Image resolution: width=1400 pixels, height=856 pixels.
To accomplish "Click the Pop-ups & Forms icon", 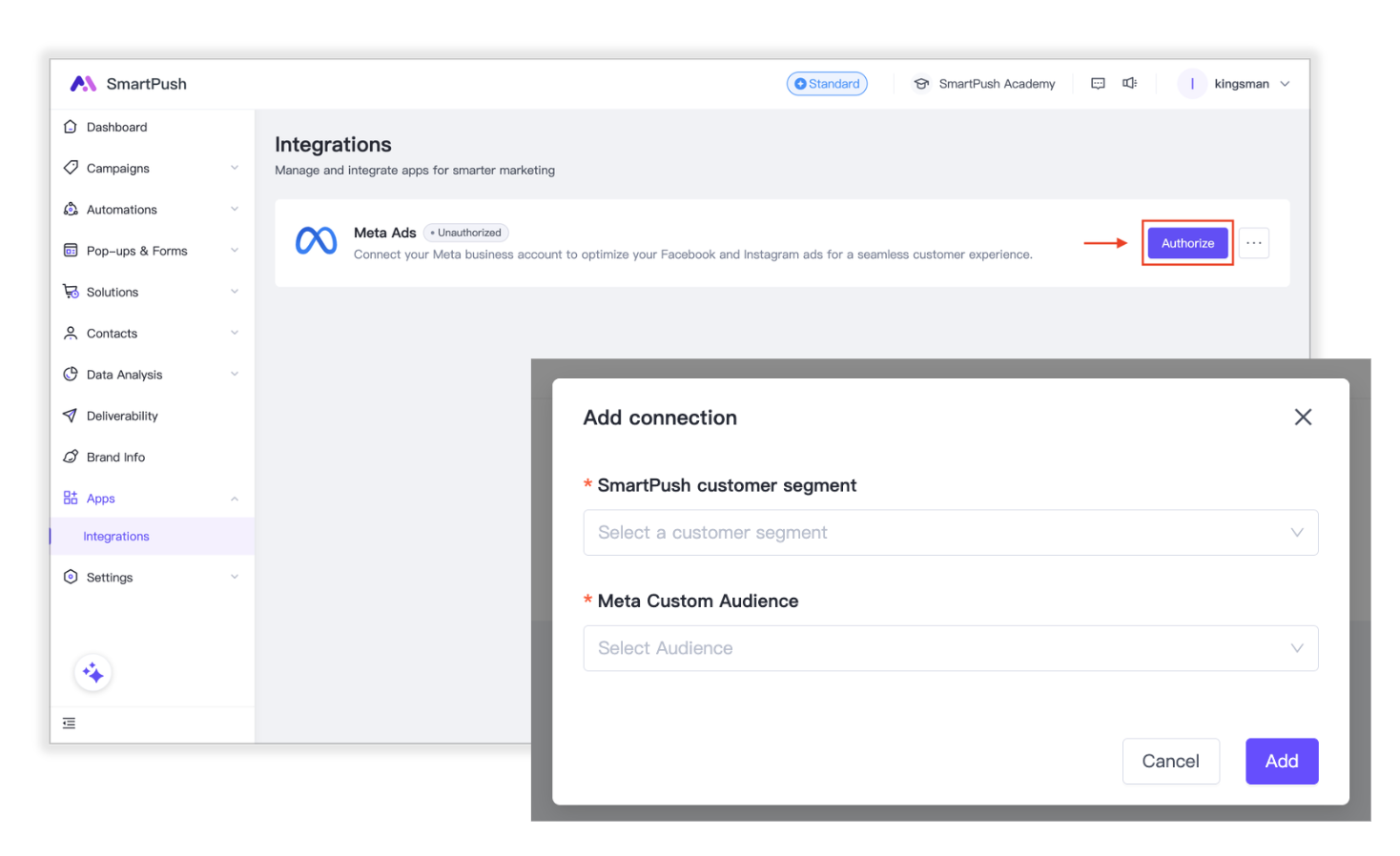I will pyautogui.click(x=70, y=250).
